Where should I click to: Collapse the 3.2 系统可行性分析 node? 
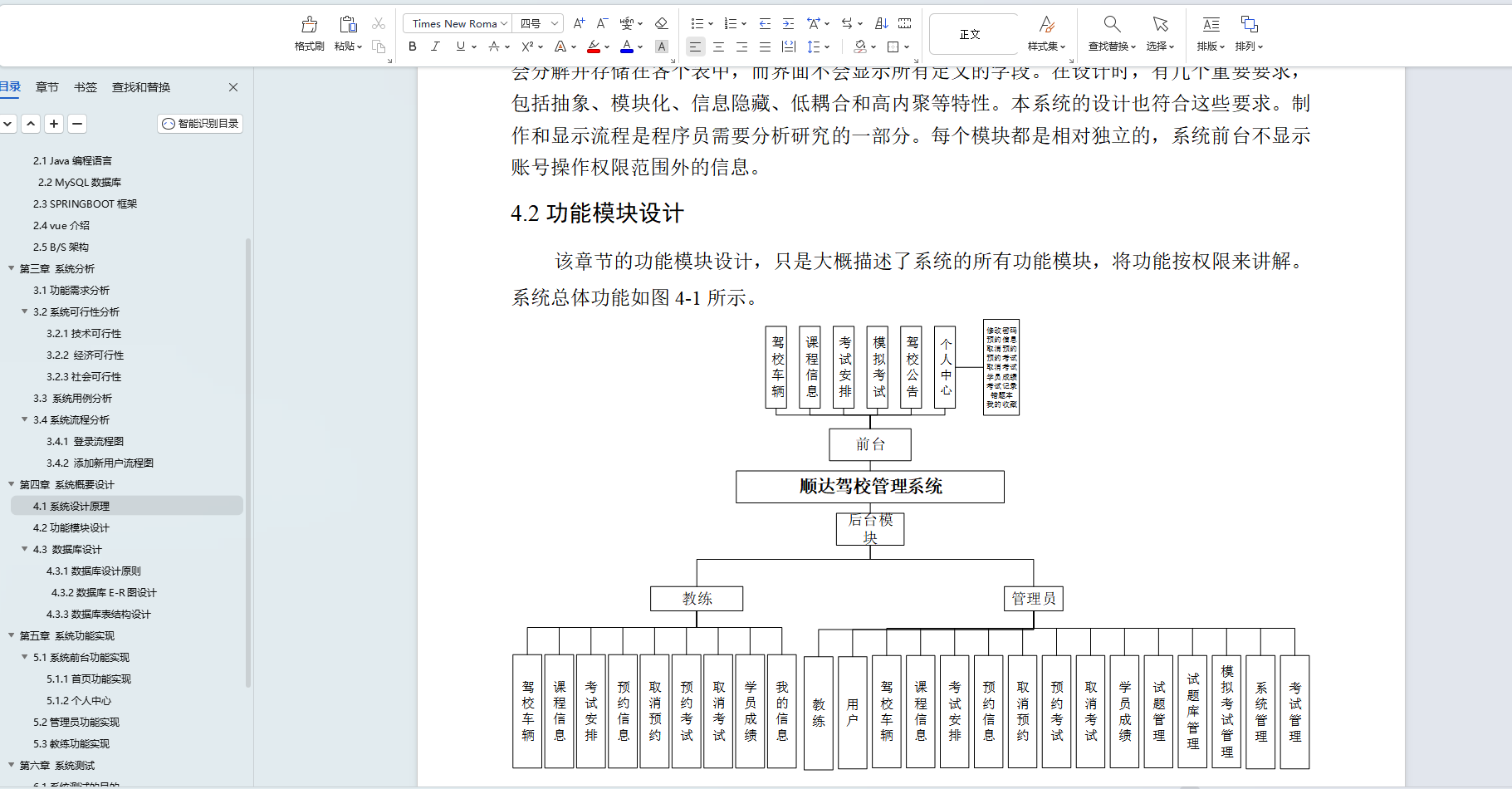[x=24, y=311]
